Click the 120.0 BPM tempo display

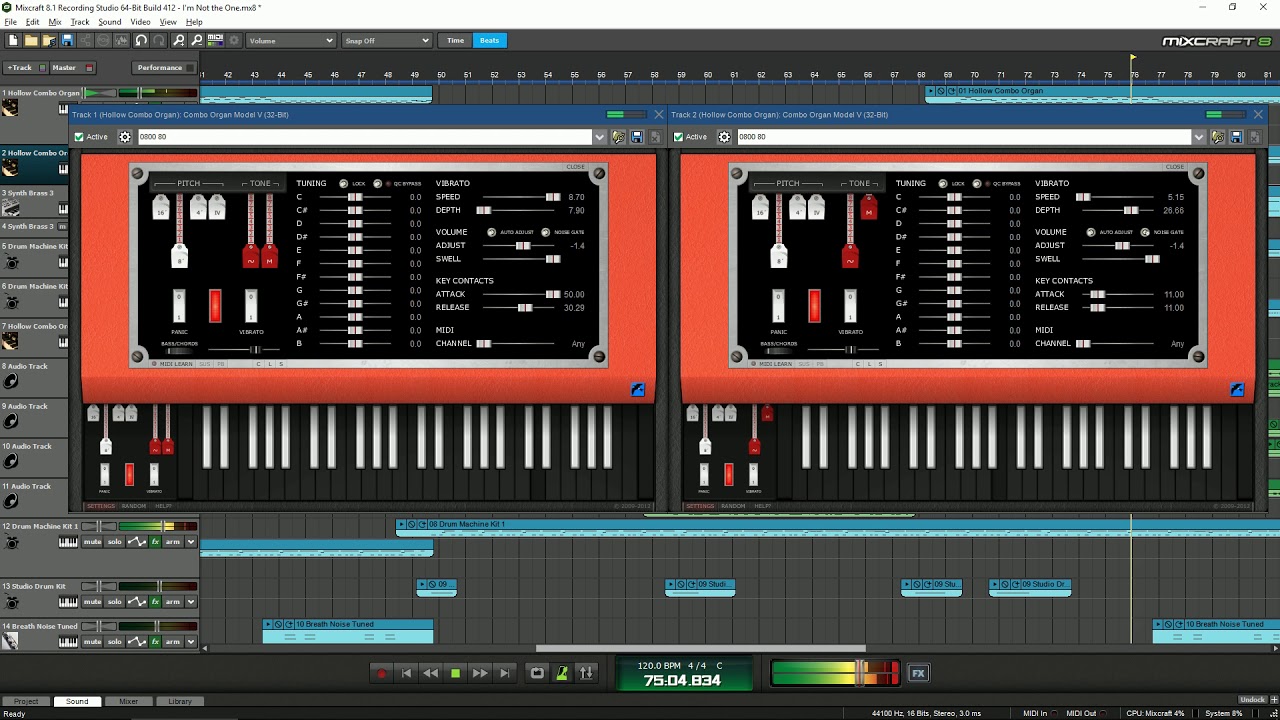pos(659,665)
